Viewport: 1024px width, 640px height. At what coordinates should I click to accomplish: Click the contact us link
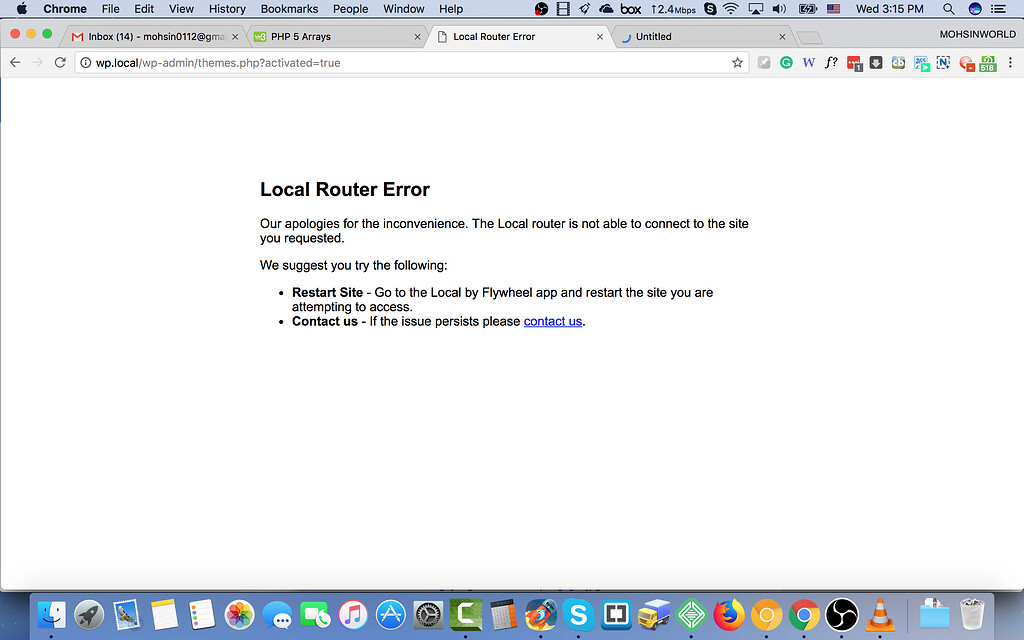[x=552, y=321]
